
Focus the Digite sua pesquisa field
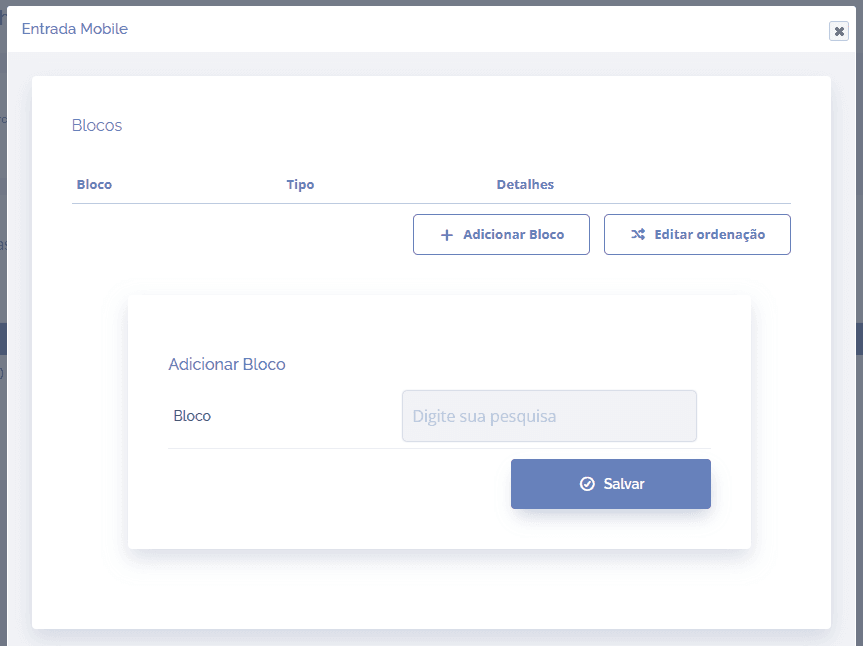549,416
